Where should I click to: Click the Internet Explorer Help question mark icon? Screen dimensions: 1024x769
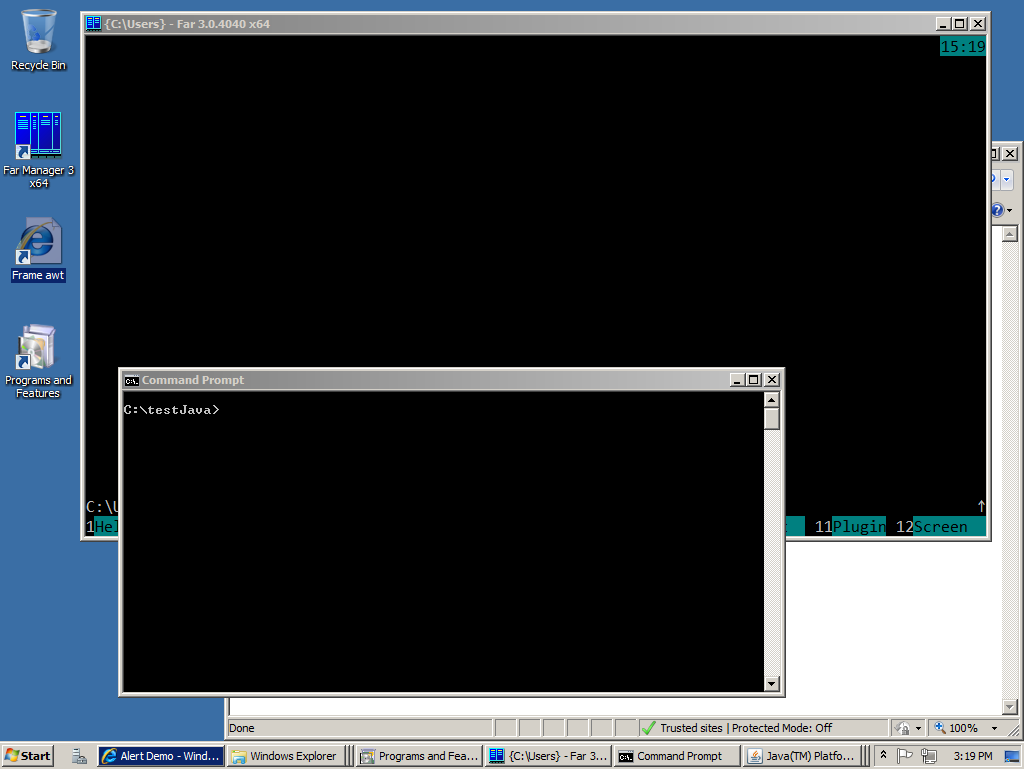click(997, 210)
